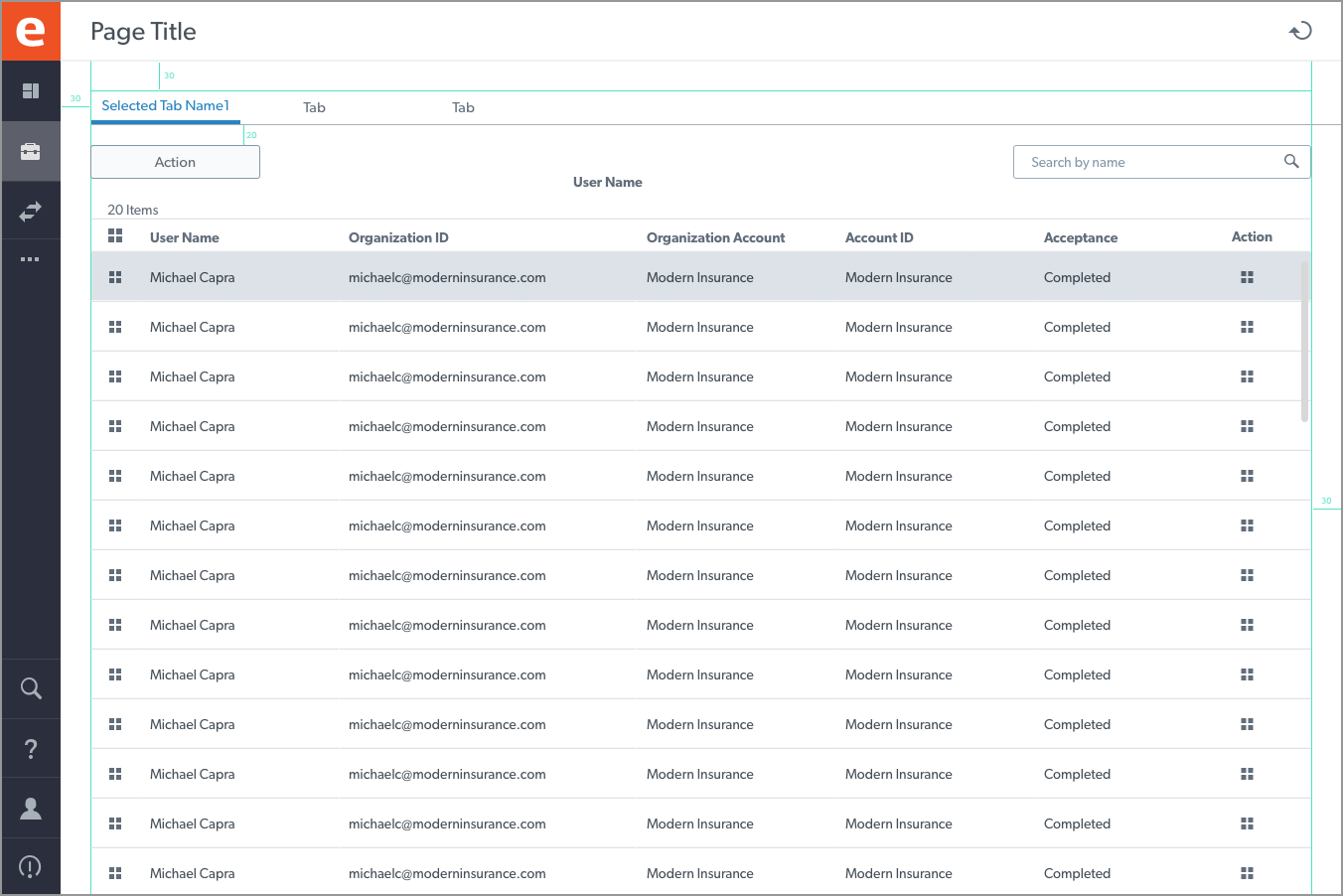Image resolution: width=1343 pixels, height=896 pixels.
Task: Sort by Organization ID column header
Action: (x=398, y=237)
